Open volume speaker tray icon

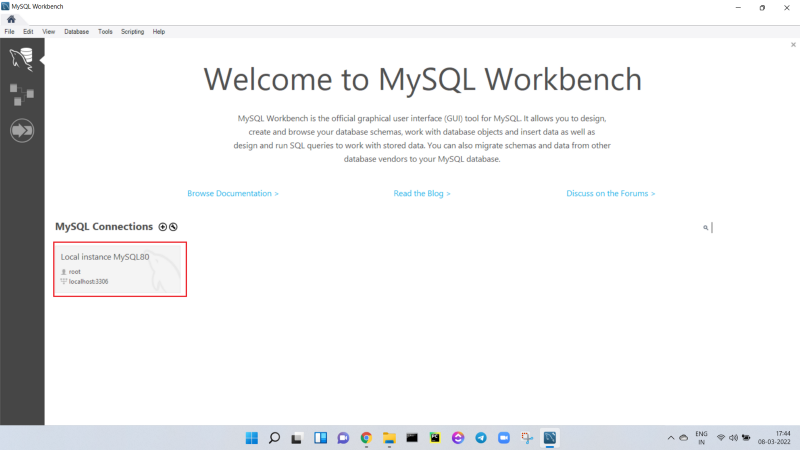(x=733, y=438)
